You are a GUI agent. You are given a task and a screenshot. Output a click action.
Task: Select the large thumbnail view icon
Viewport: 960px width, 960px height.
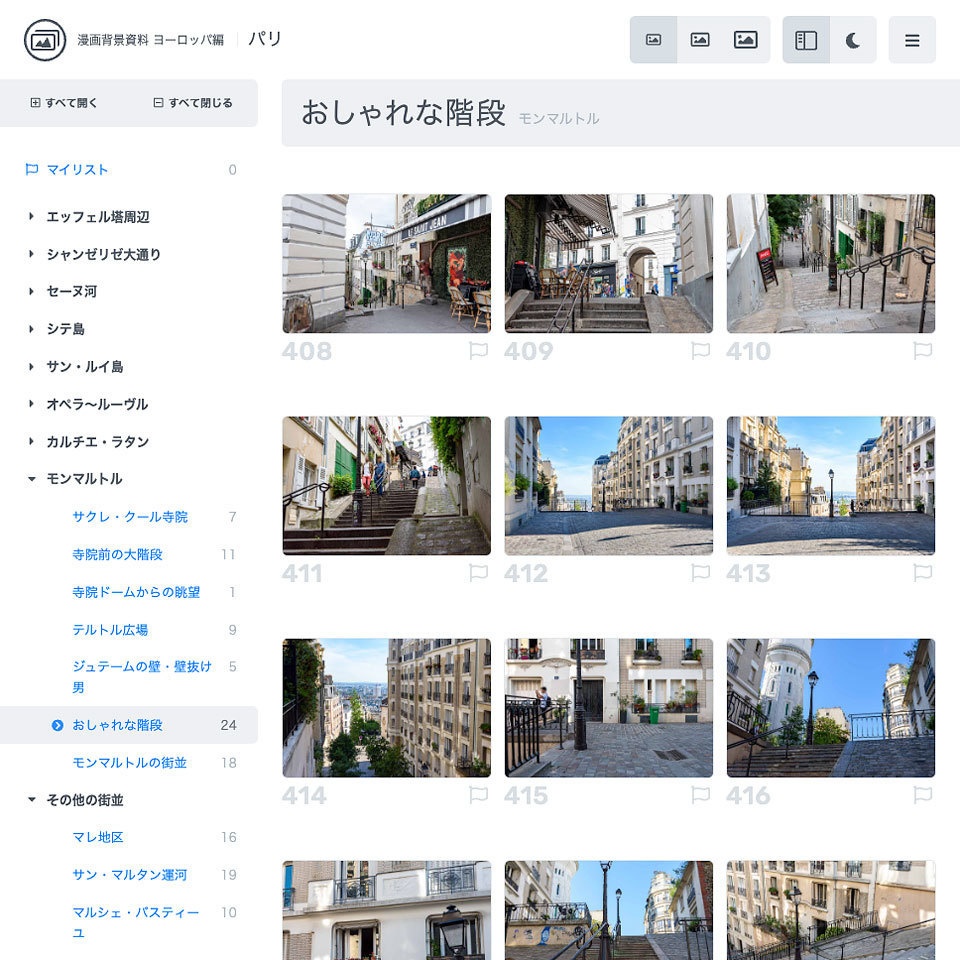click(746, 40)
